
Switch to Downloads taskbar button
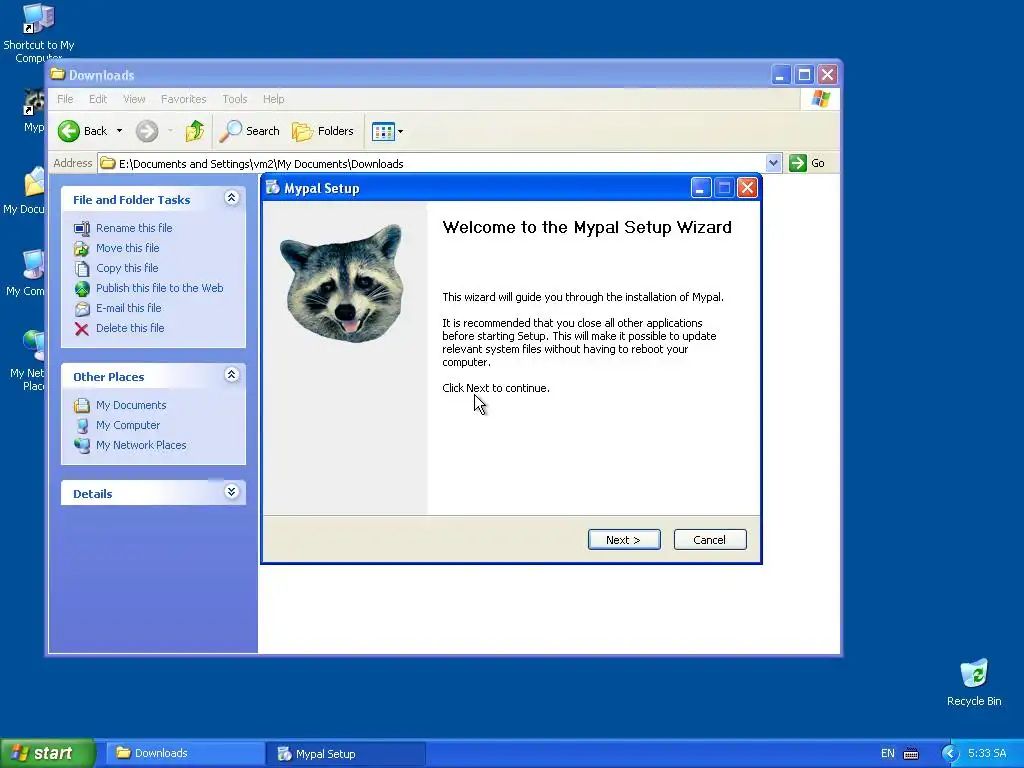(x=184, y=754)
